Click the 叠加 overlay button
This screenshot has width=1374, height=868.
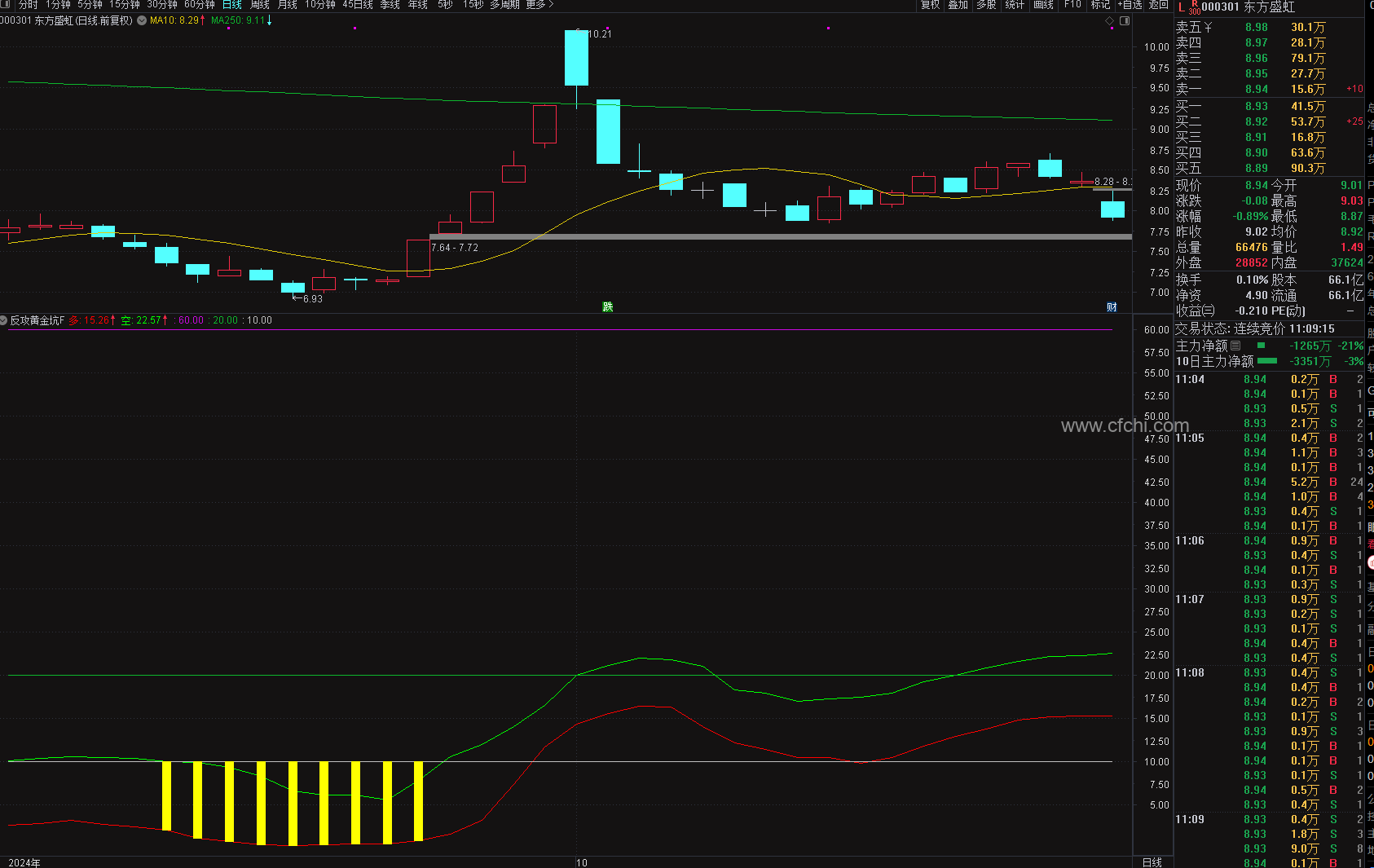click(958, 5)
